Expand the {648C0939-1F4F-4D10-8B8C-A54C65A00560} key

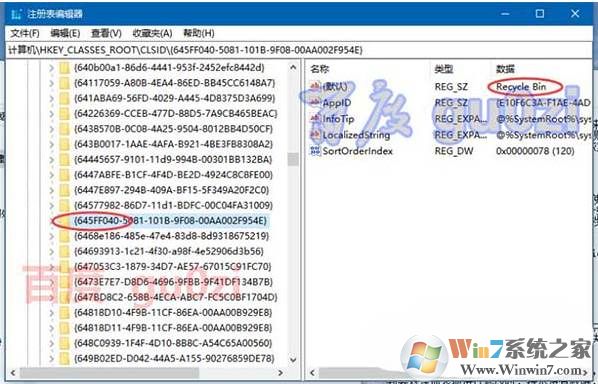pos(51,344)
